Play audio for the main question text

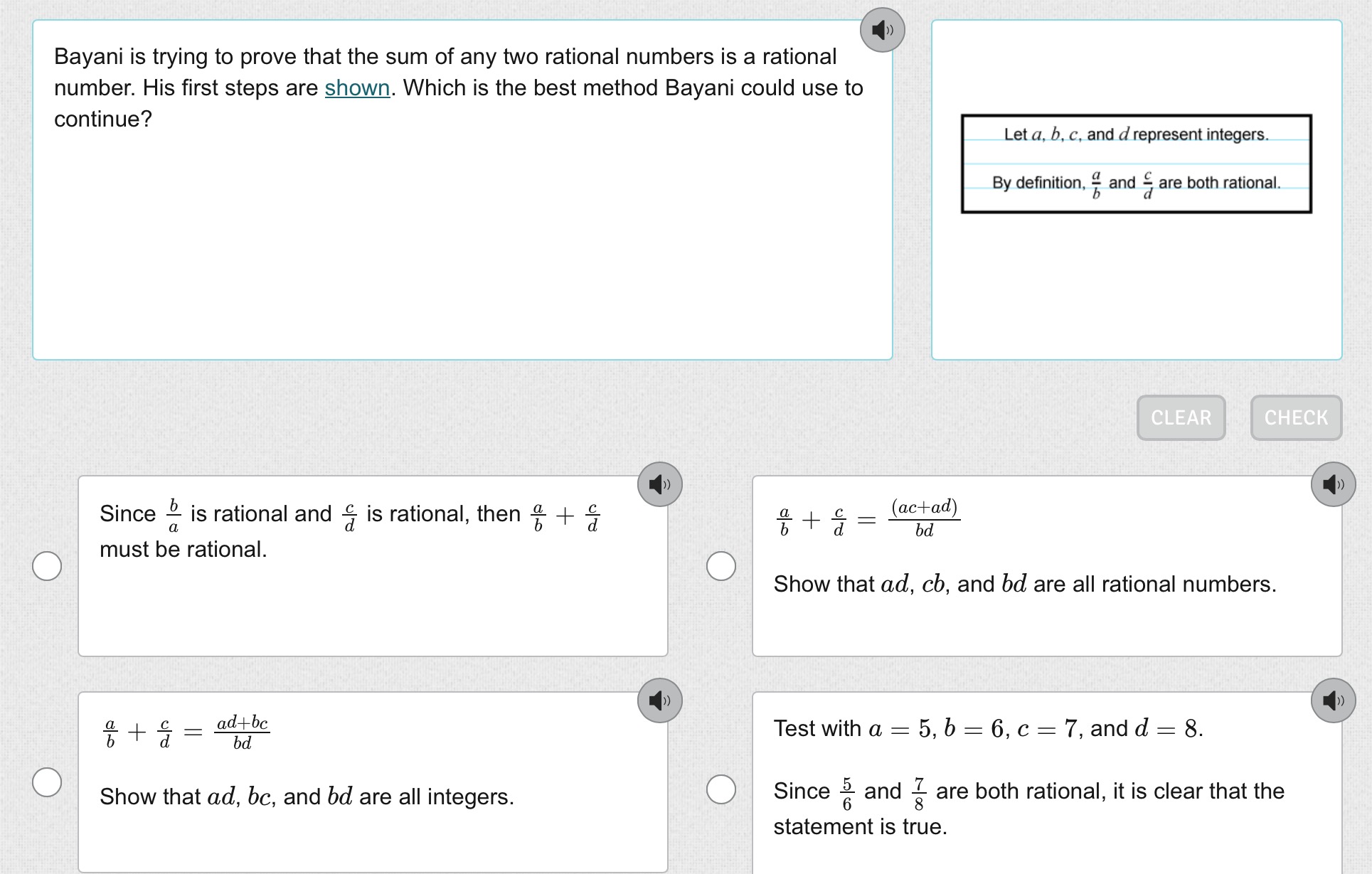(x=882, y=30)
